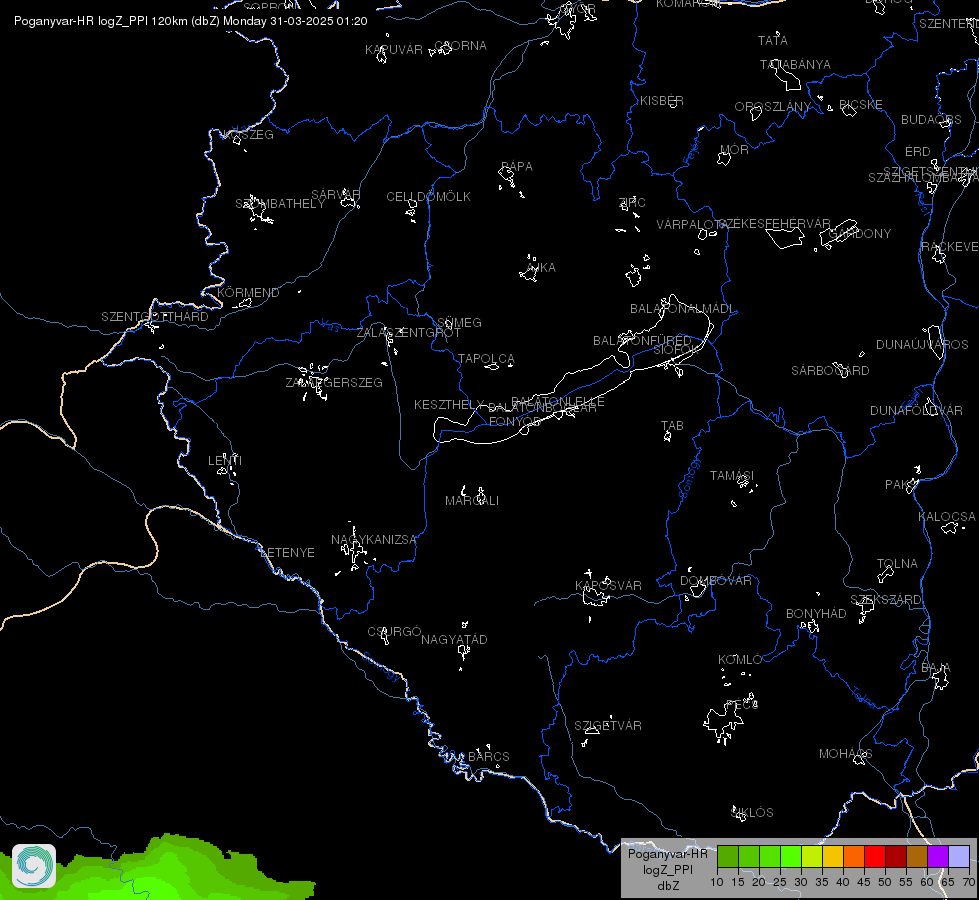
Task: Click the LENTI label
Action: point(225,461)
